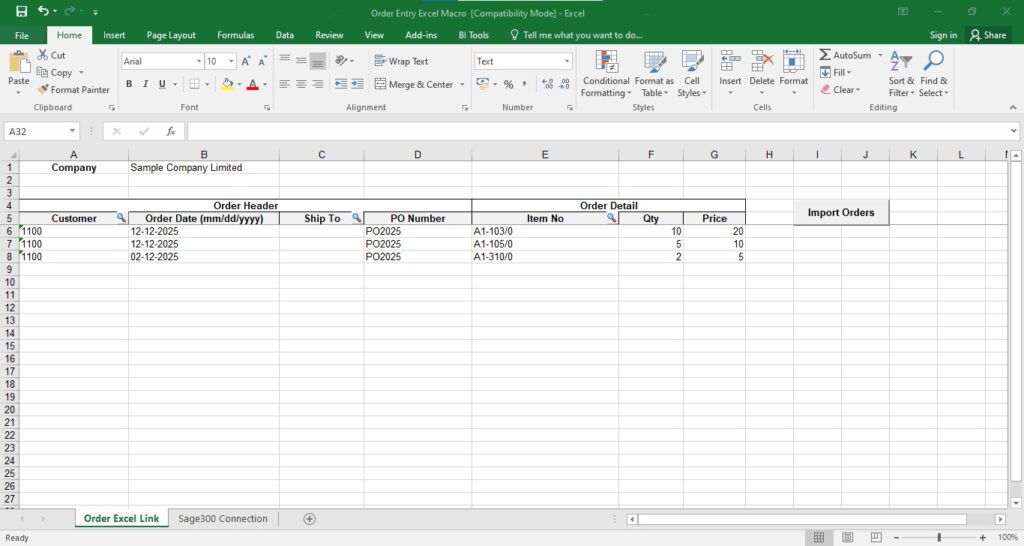1024x546 pixels.
Task: Click the Sort & Filter icon
Action: tap(901, 61)
